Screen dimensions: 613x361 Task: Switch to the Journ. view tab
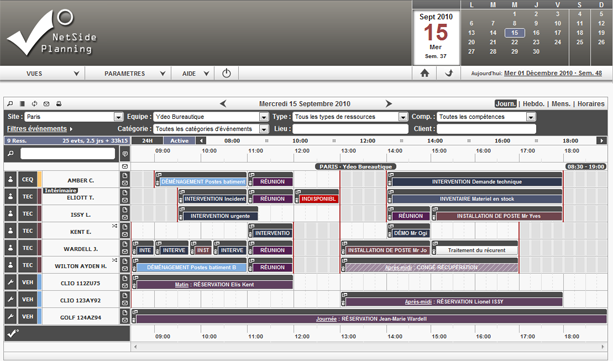tap(505, 104)
